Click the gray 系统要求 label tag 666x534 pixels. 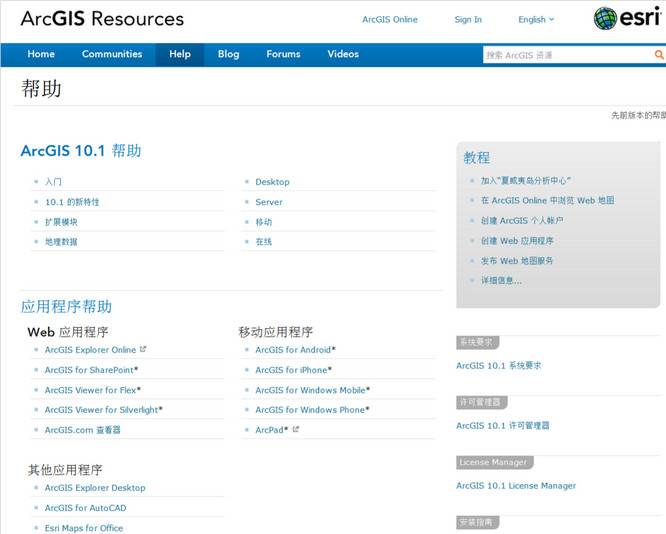(477, 342)
